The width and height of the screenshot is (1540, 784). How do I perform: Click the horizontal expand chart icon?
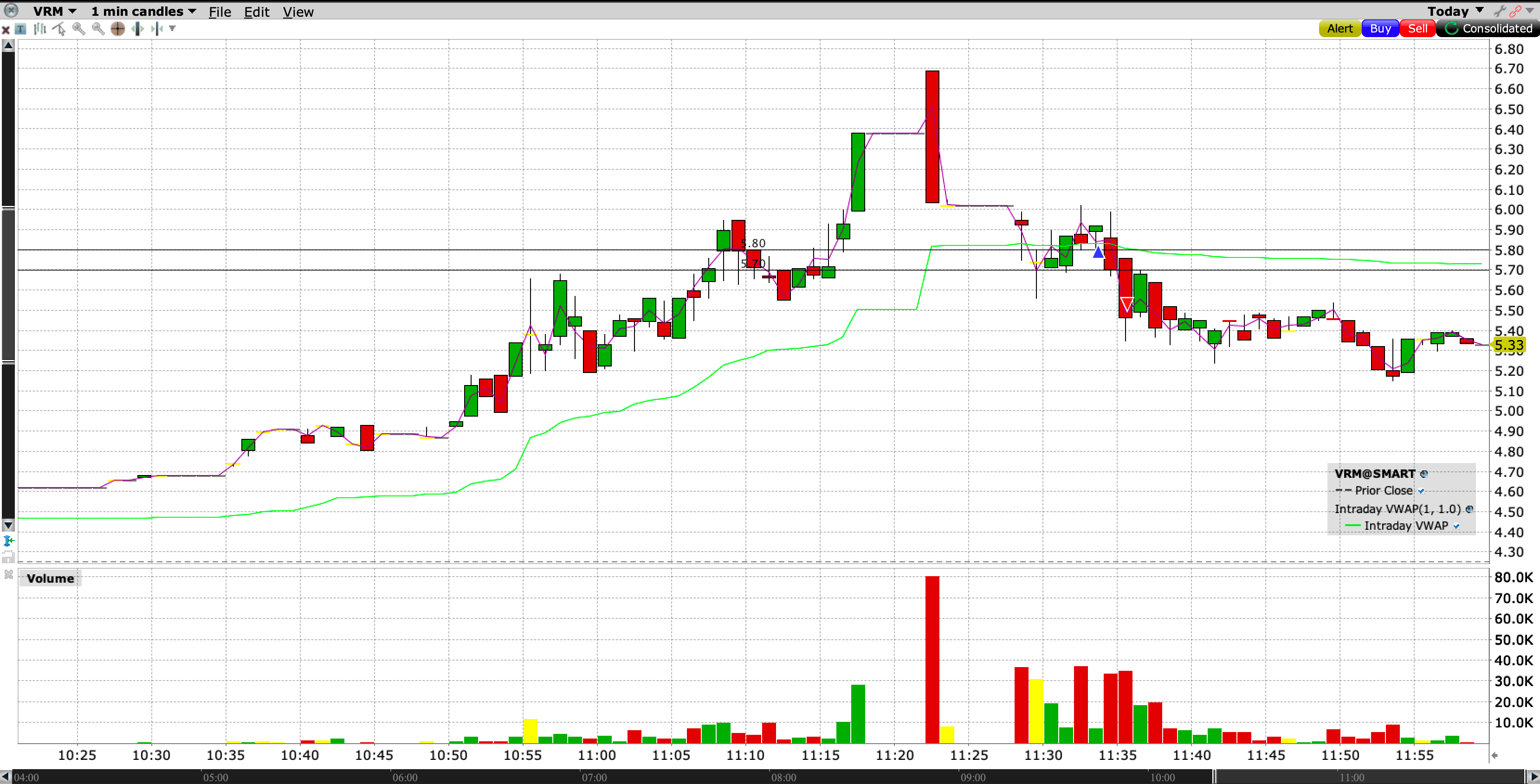137,29
